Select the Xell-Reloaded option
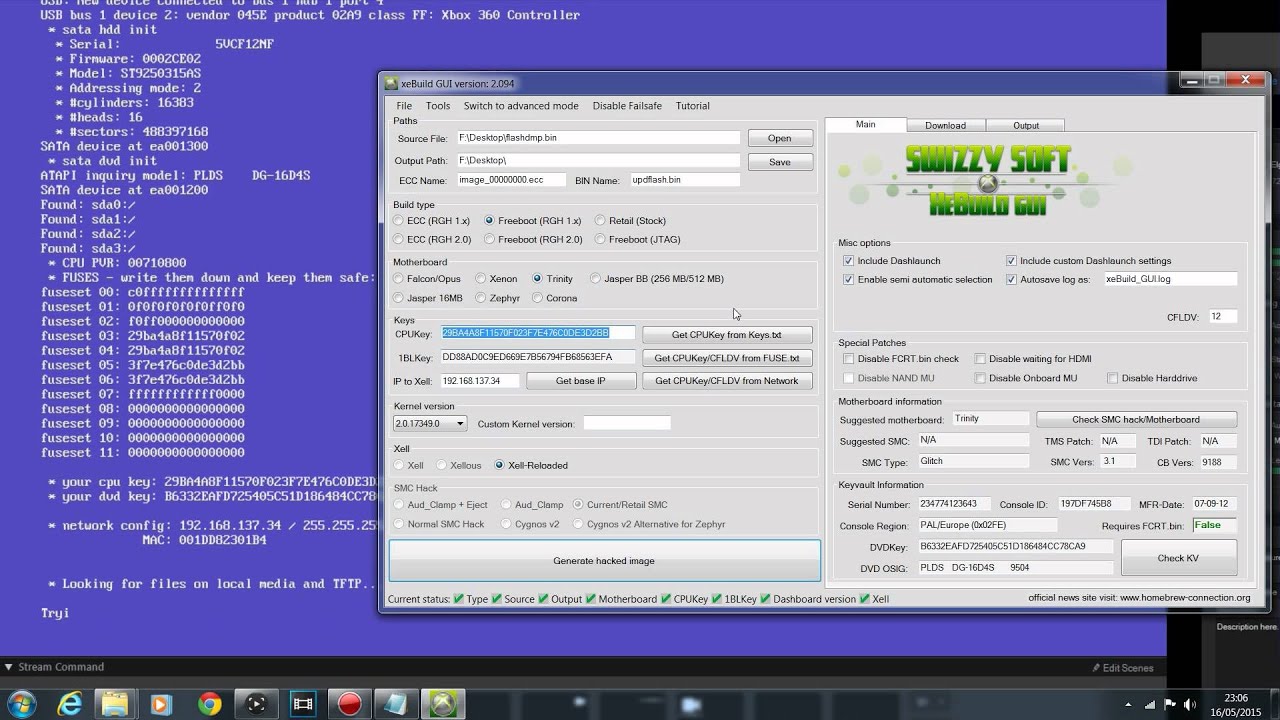Viewport: 1280px width, 720px height. [x=531, y=466]
